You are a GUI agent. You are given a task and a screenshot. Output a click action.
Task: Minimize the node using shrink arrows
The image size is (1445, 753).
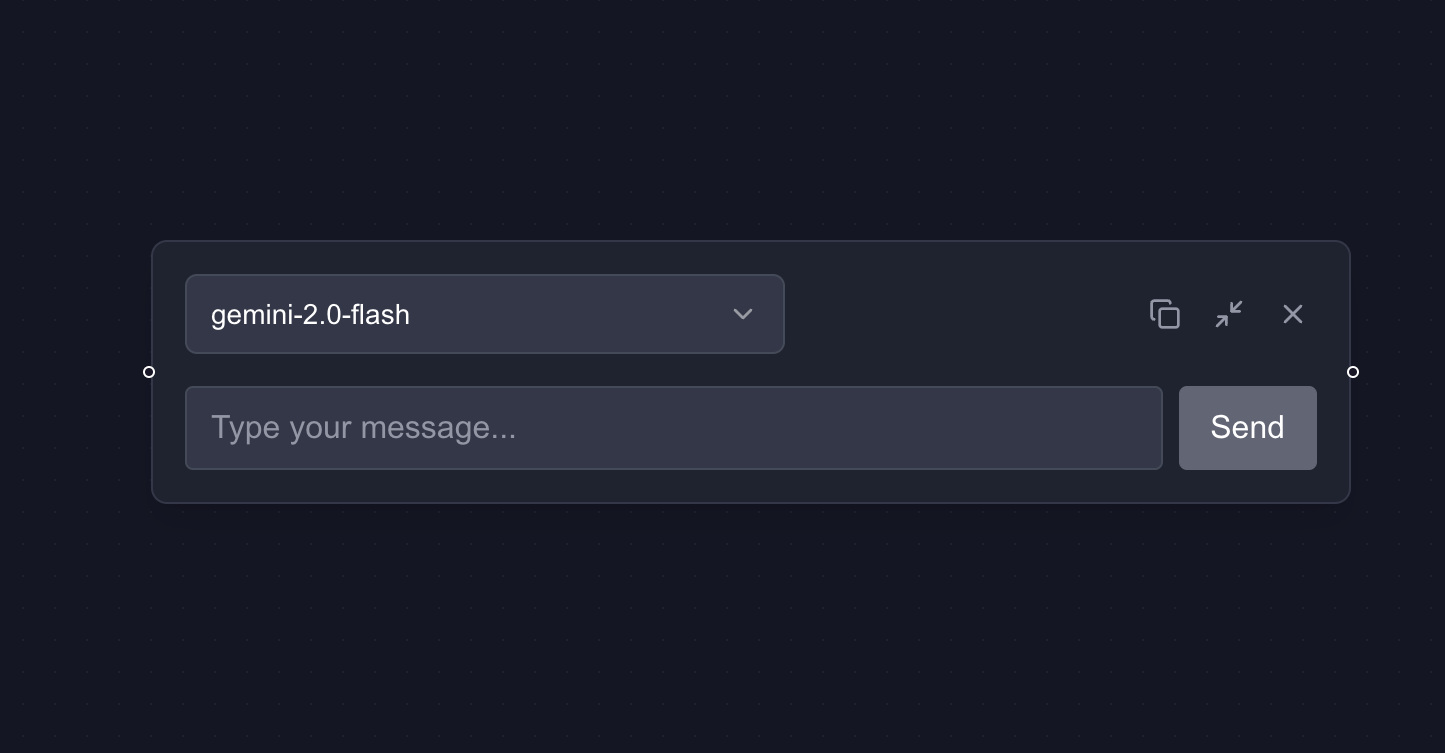click(1229, 314)
